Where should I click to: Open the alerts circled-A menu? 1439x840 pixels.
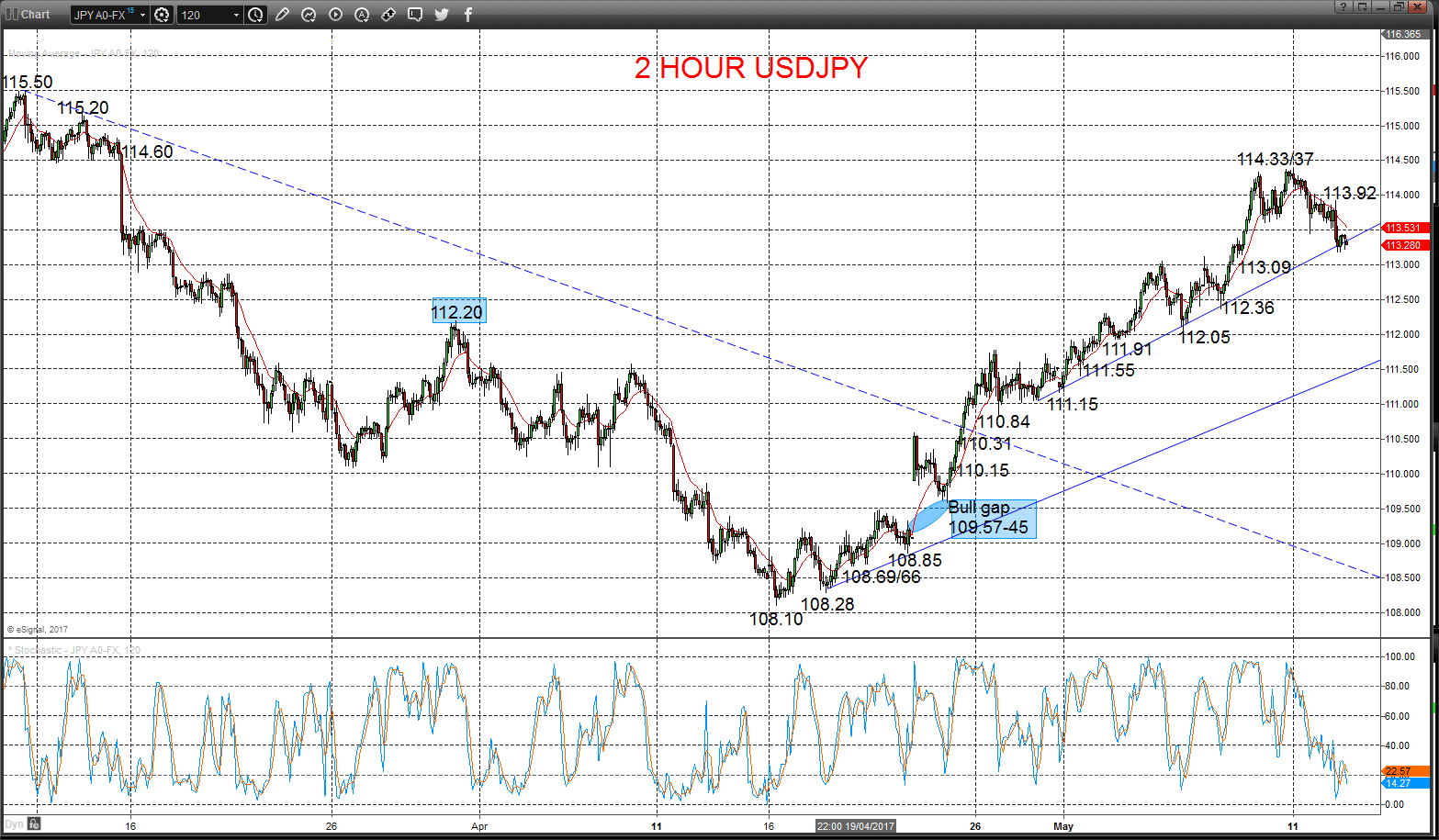[x=362, y=15]
